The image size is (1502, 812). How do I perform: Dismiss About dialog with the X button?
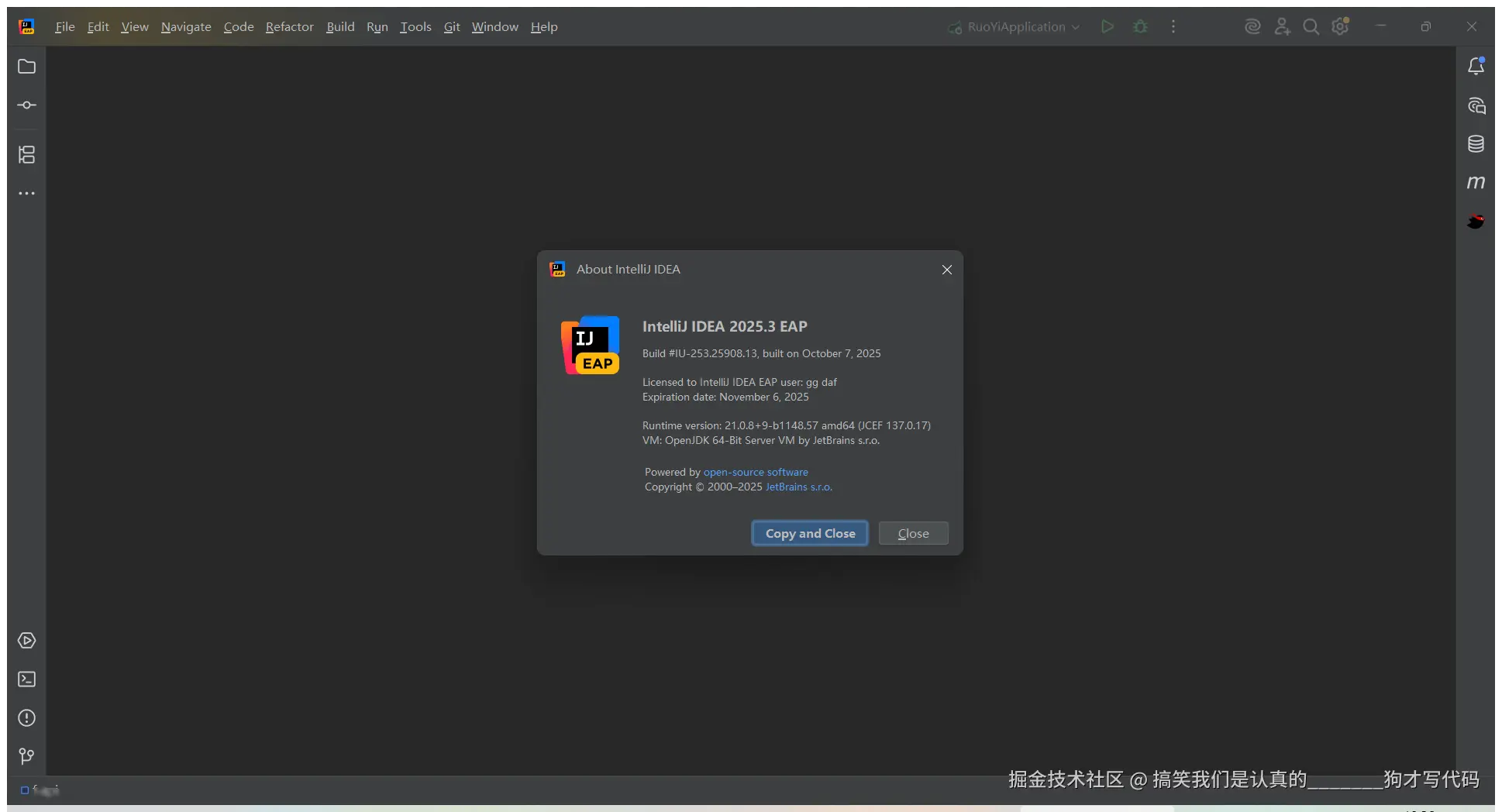click(x=947, y=270)
